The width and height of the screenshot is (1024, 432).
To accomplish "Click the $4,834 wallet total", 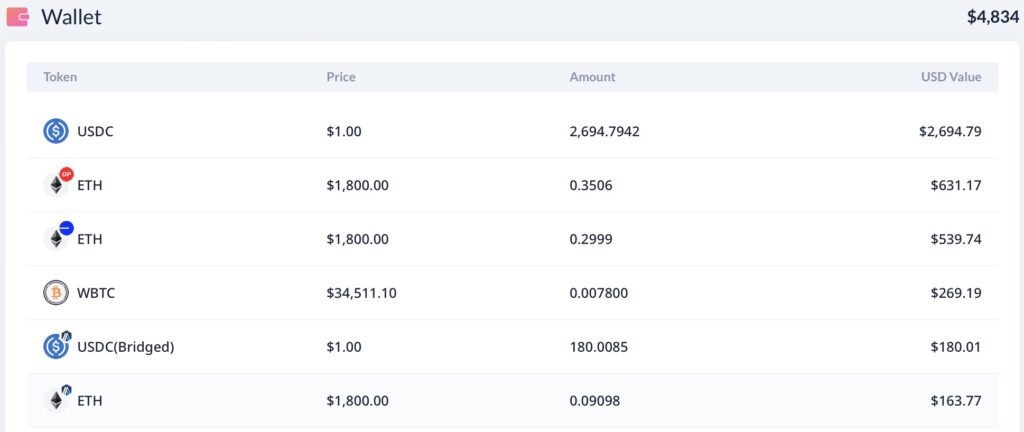I will tap(992, 17).
